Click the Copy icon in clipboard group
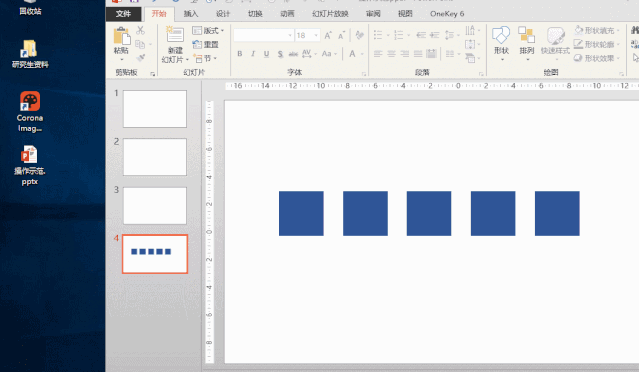 tap(140, 44)
